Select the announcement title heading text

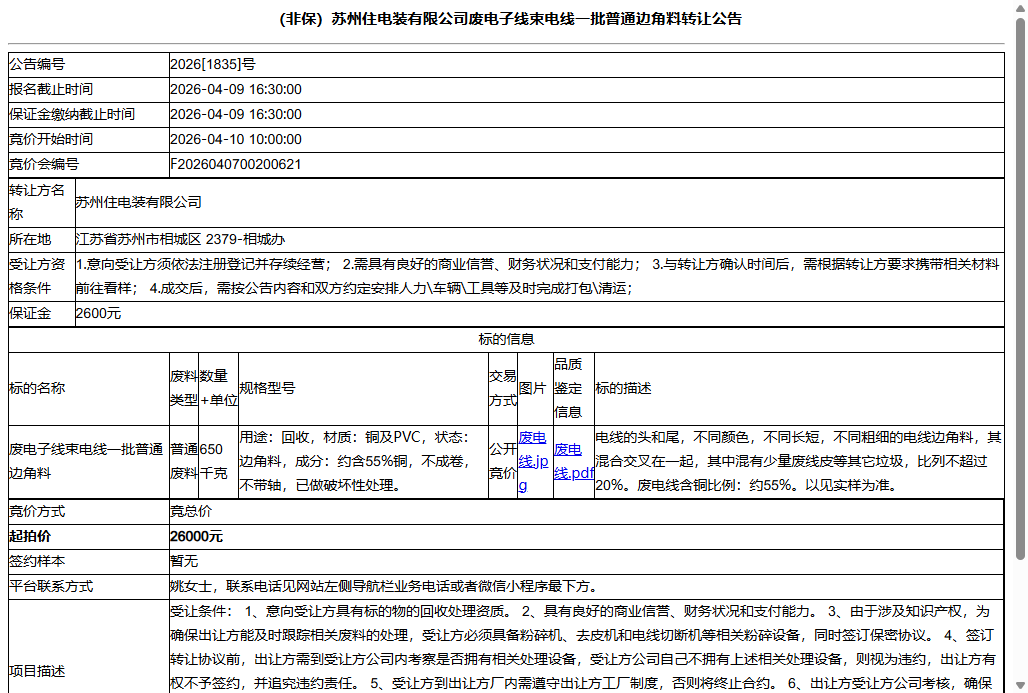point(510,19)
